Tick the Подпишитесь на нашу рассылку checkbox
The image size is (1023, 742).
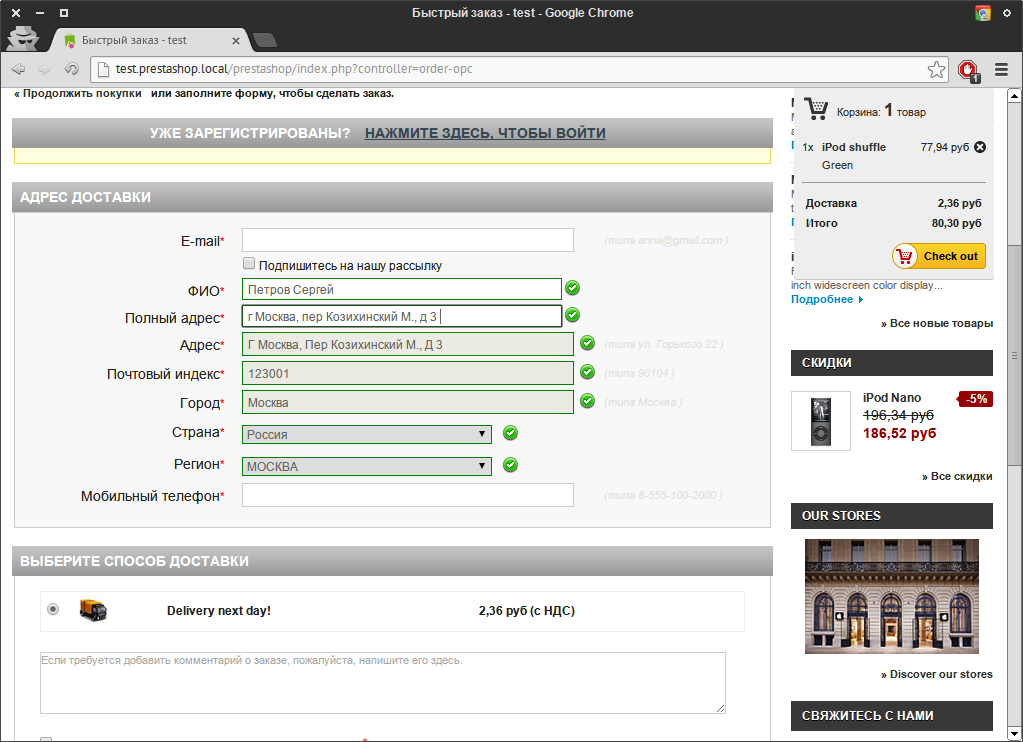pyautogui.click(x=249, y=264)
